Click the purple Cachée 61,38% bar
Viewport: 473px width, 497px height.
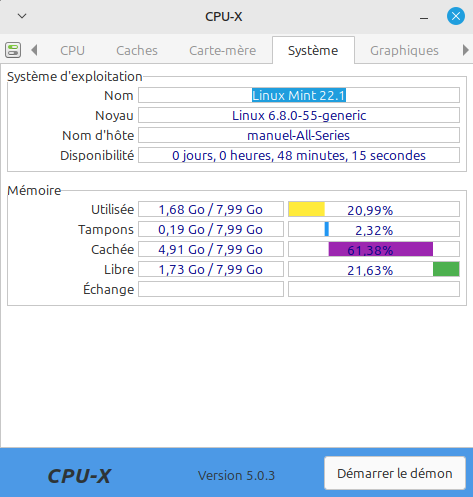374,249
